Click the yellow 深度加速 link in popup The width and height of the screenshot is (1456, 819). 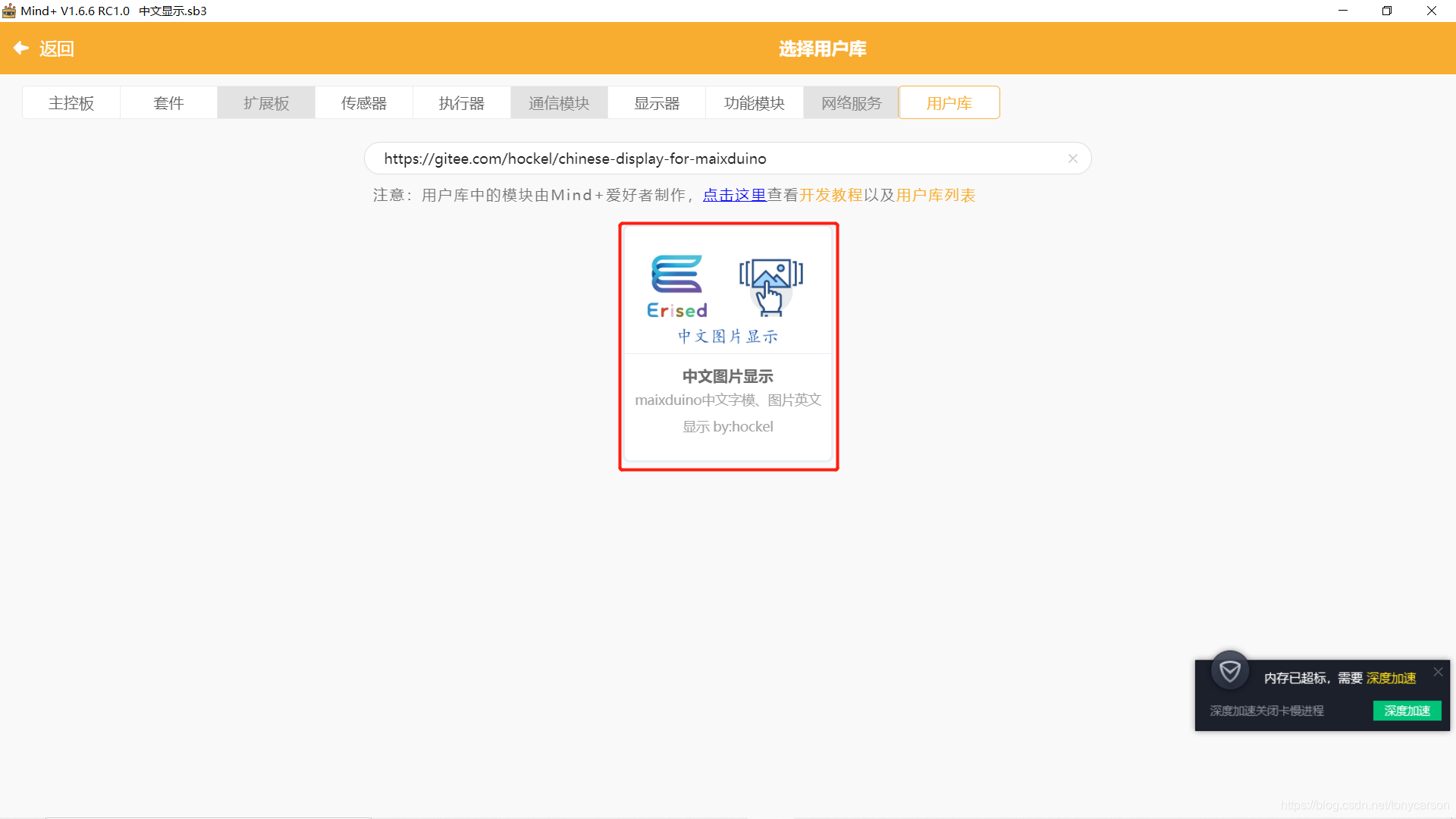pyautogui.click(x=1391, y=678)
